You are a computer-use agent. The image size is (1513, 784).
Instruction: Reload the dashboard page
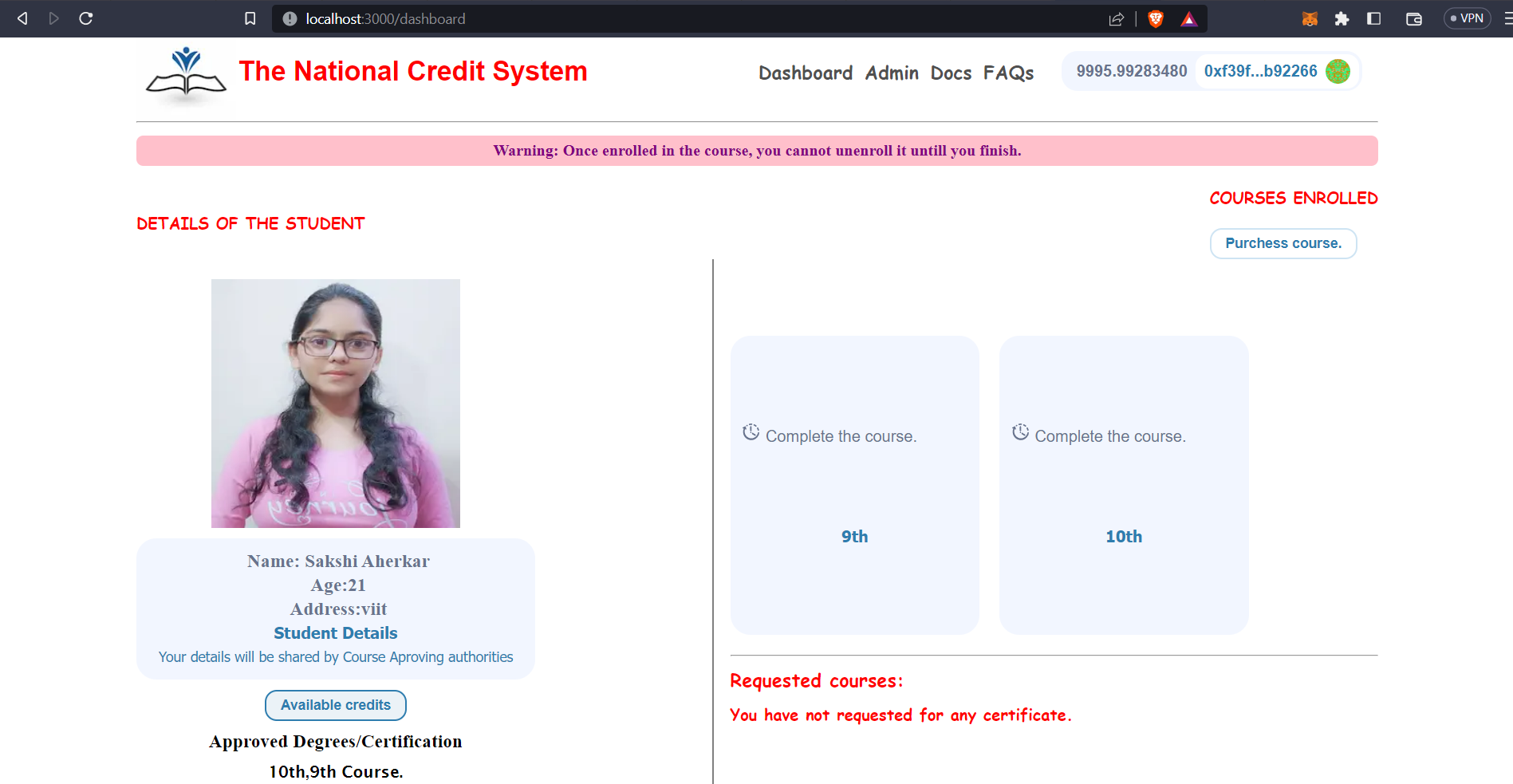85,18
